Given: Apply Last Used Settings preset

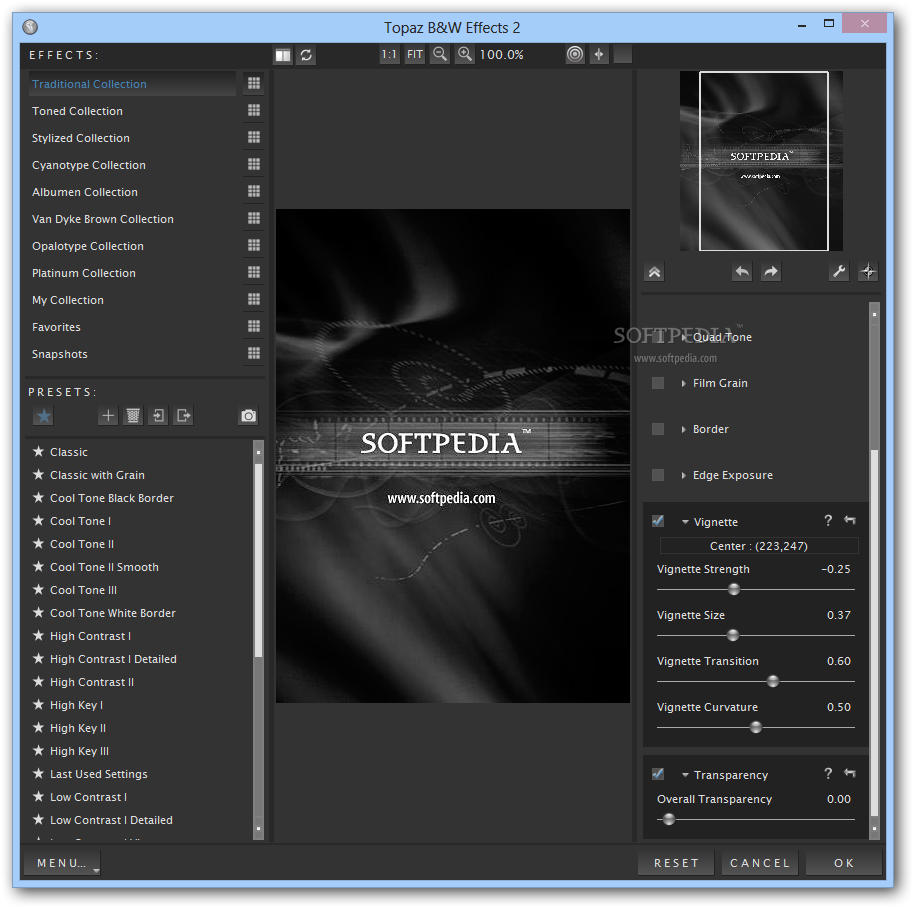Looking at the screenshot, I should pos(99,774).
